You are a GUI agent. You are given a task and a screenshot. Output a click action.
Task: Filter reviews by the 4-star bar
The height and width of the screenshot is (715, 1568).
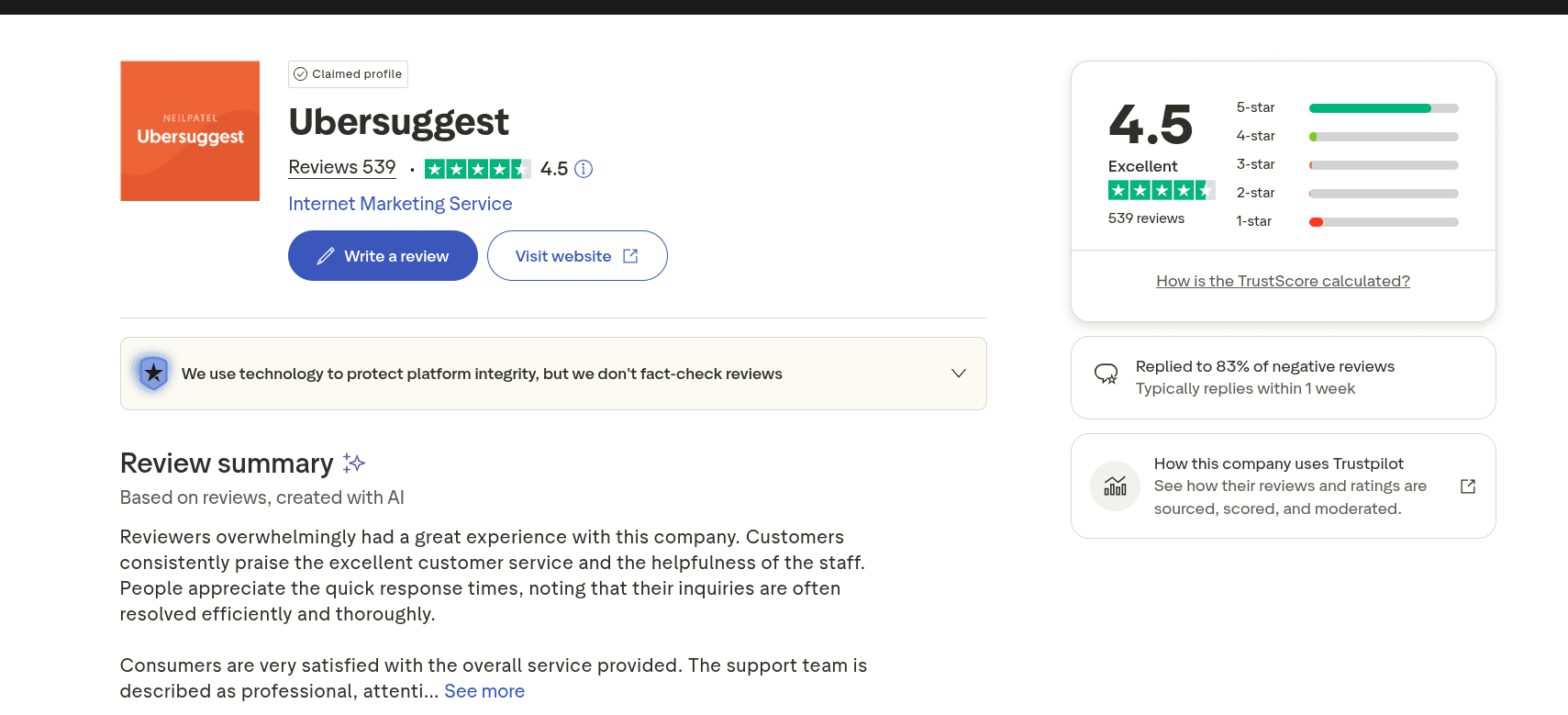click(x=1384, y=137)
